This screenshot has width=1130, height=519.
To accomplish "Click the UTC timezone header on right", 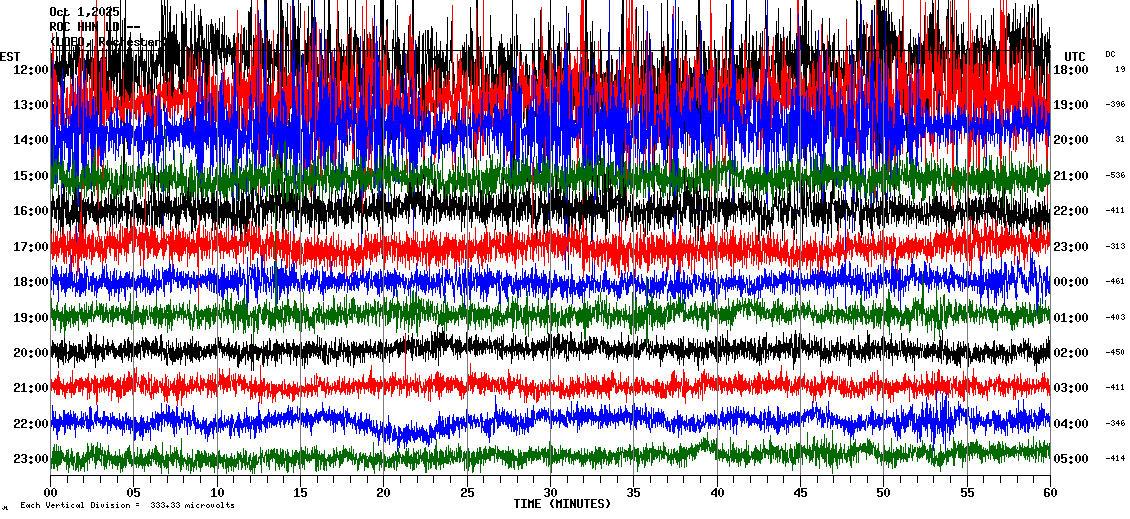I will point(1075,56).
